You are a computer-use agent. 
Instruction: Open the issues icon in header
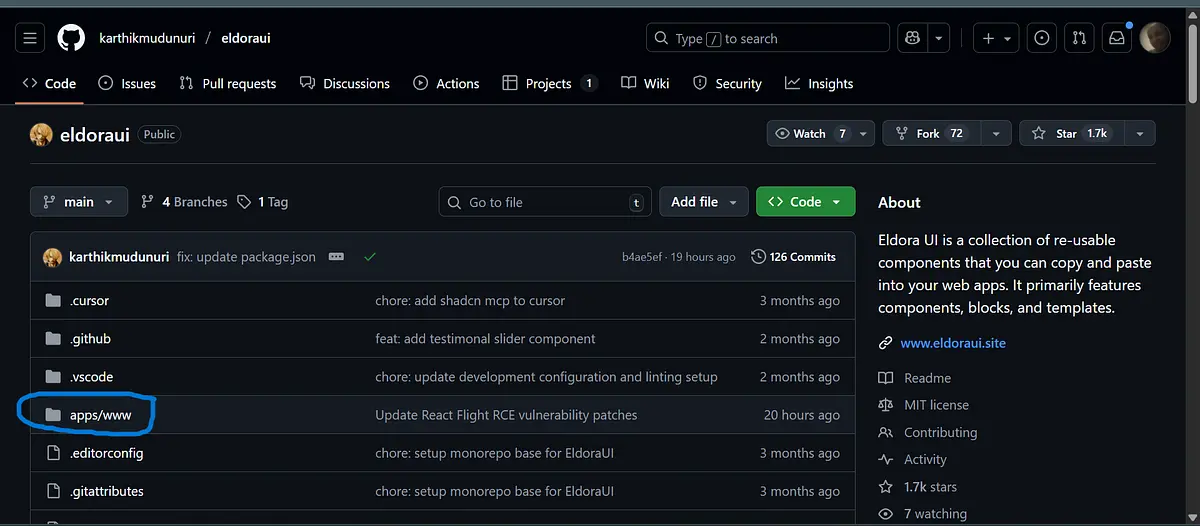[1042, 38]
